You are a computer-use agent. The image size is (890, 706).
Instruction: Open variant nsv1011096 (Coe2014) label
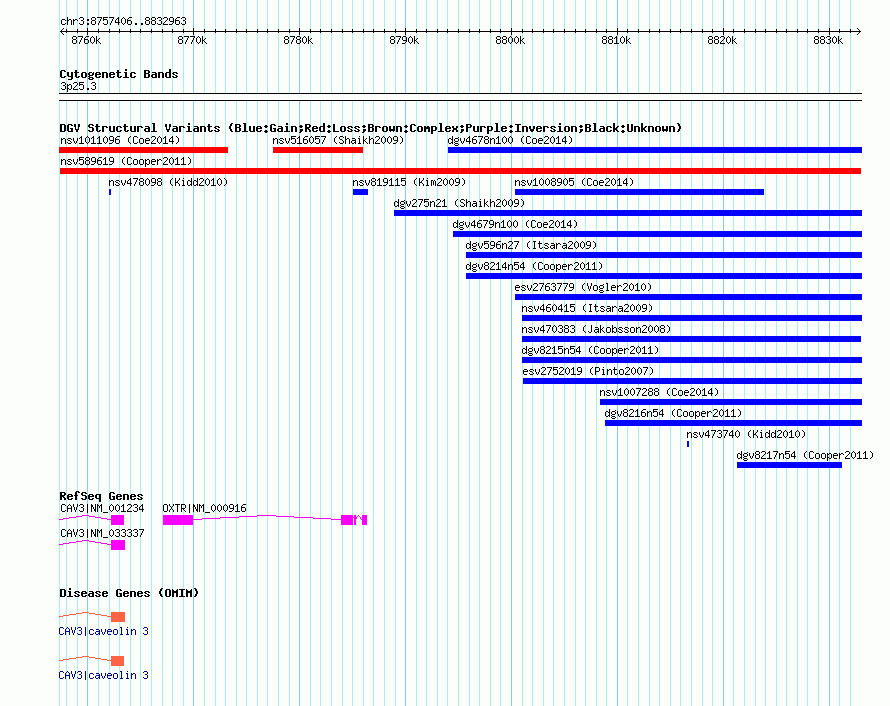[x=120, y=140]
